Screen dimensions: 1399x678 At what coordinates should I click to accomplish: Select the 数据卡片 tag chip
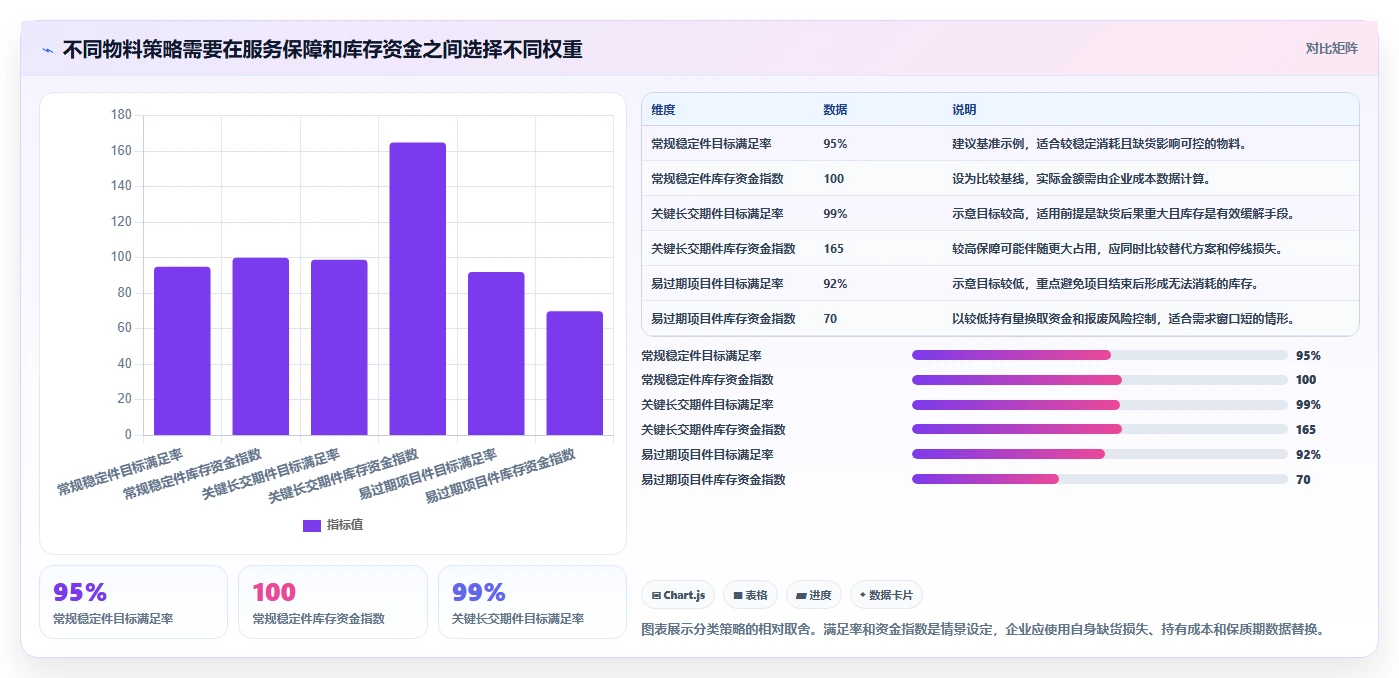(886, 595)
